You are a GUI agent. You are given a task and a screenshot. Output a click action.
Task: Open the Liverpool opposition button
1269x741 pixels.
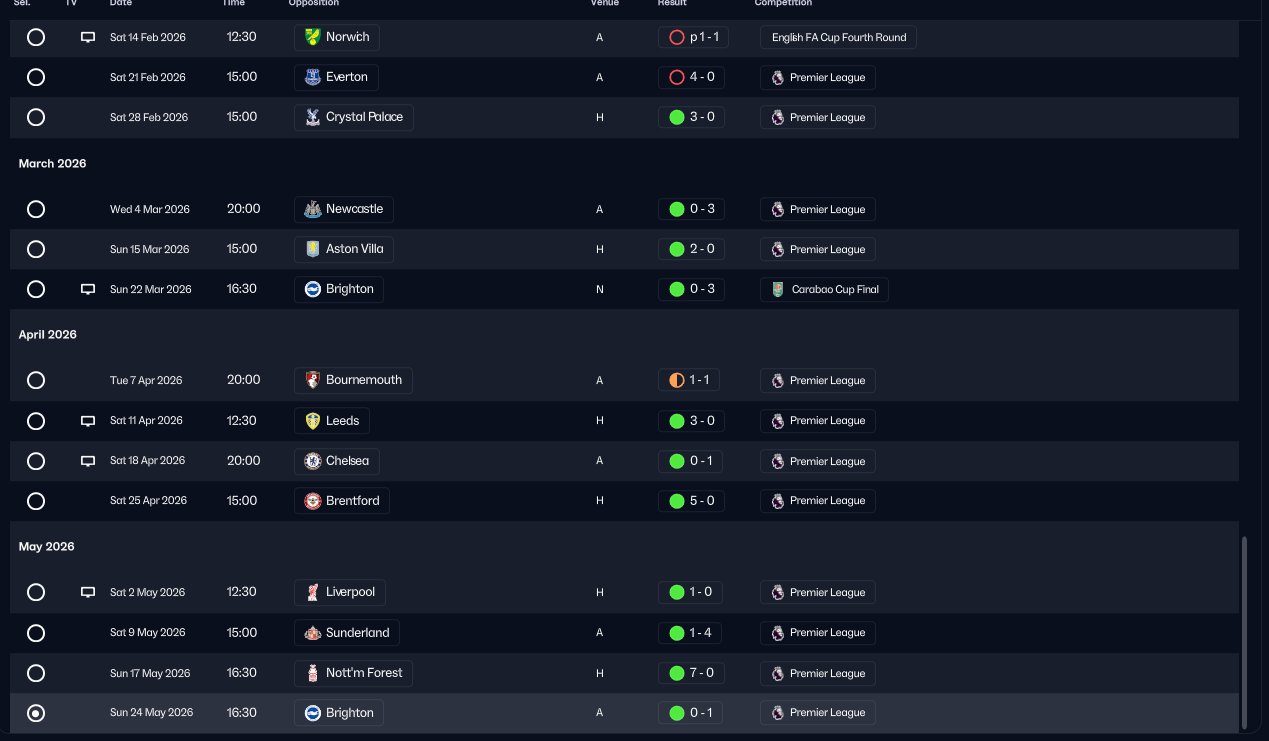340,592
